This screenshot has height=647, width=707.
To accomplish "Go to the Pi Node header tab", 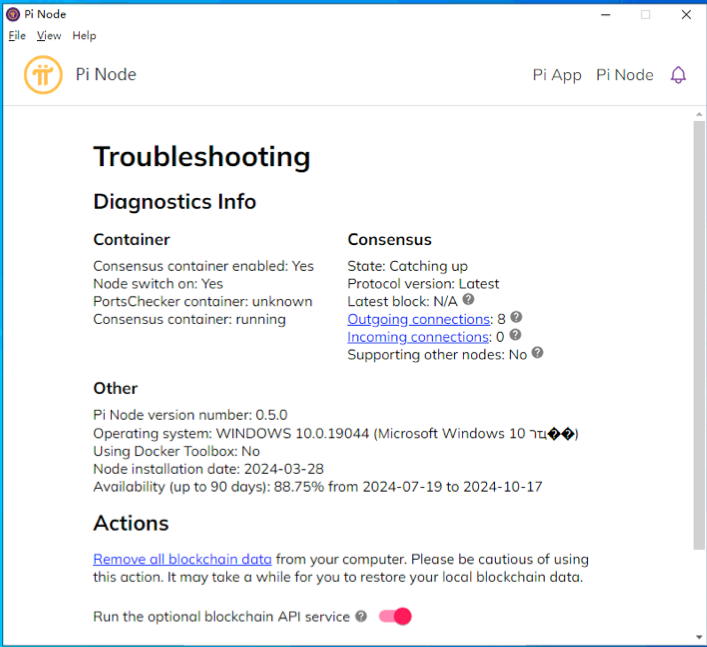I will click(624, 75).
